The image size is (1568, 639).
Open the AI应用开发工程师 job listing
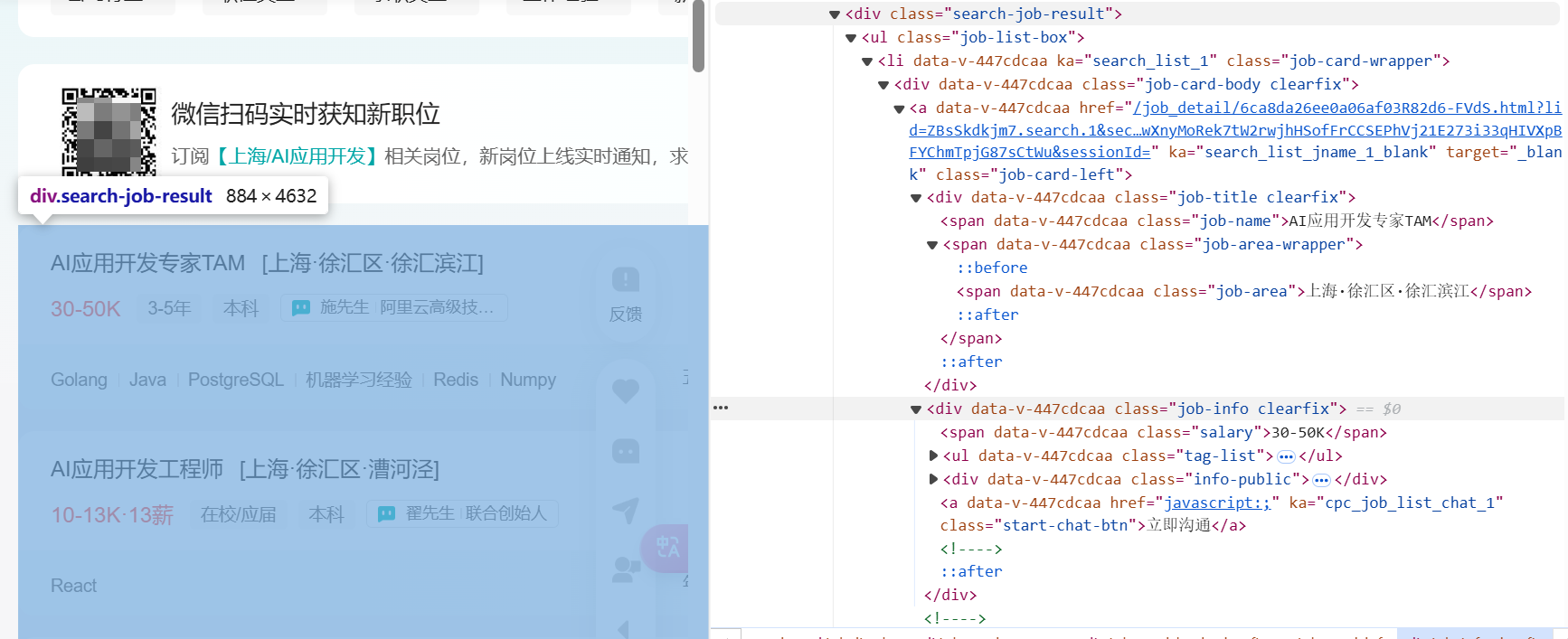click(x=137, y=469)
